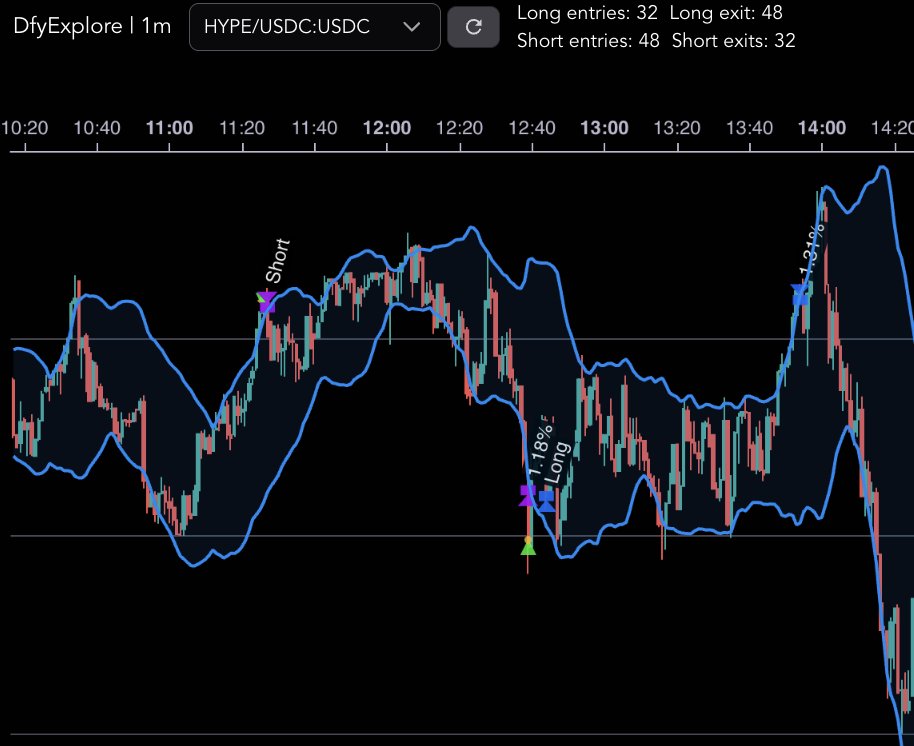Viewport: 914px width, 746px height.
Task: Click the refresh chart button
Action: pos(473,27)
